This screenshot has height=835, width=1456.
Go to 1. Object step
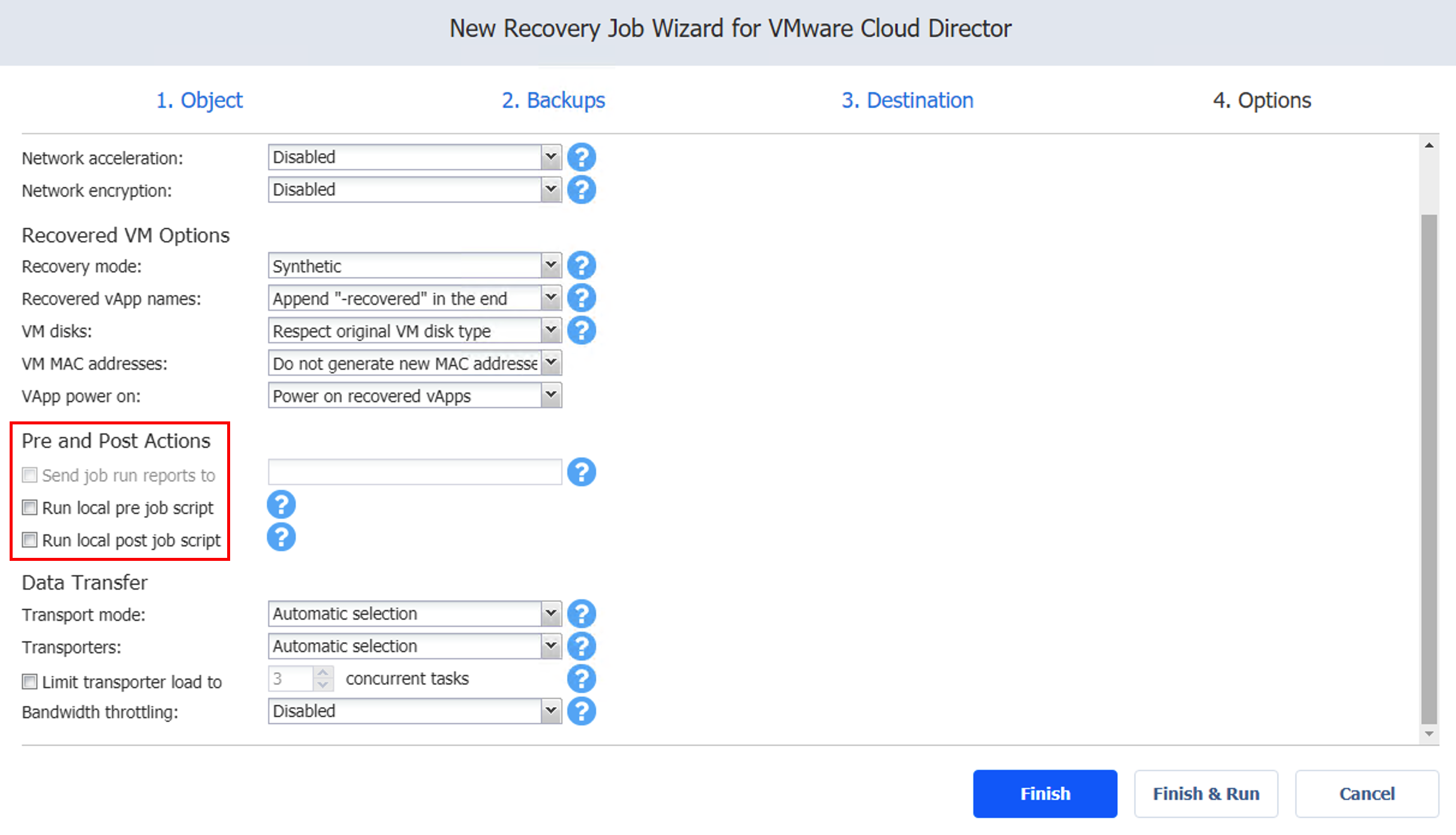click(200, 100)
